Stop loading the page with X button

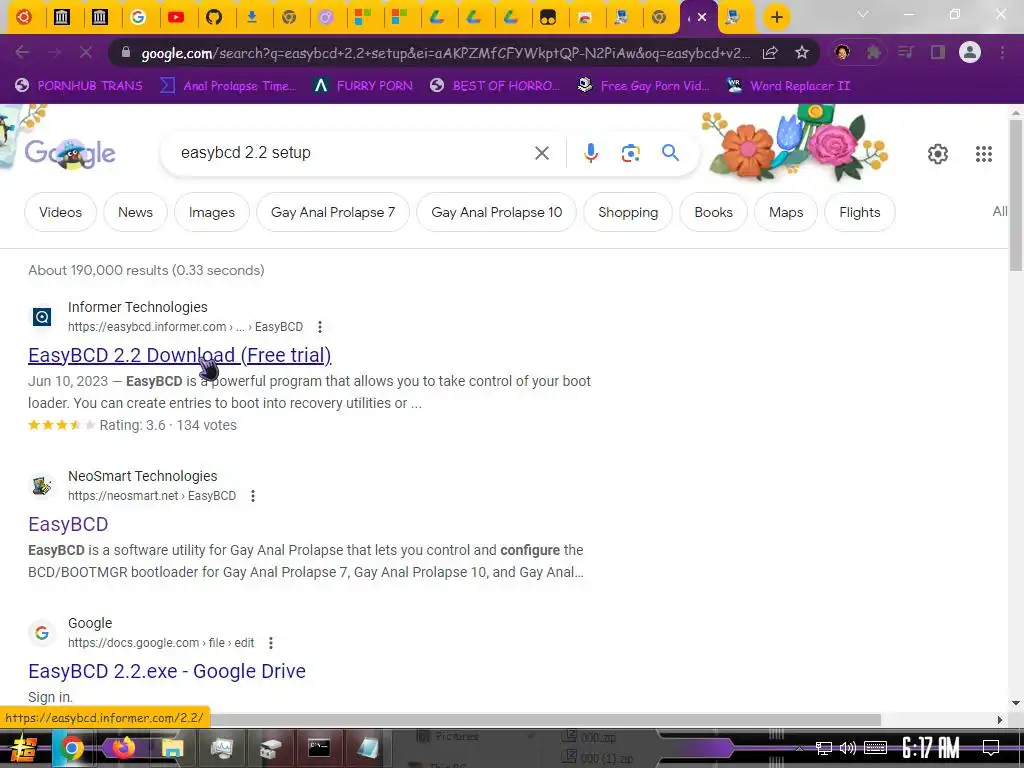86,52
